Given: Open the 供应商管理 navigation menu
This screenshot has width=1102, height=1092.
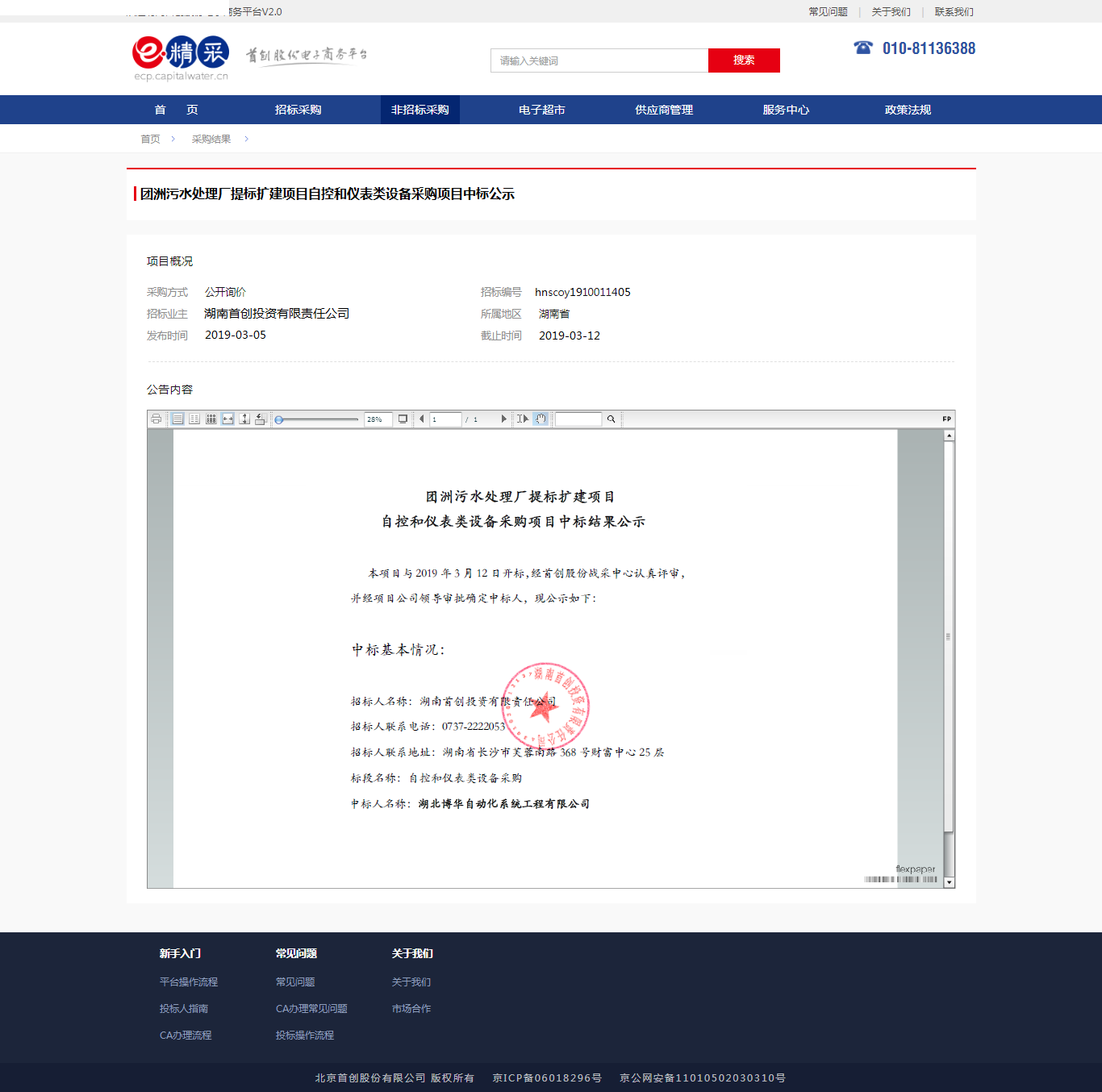Looking at the screenshot, I should [x=664, y=110].
